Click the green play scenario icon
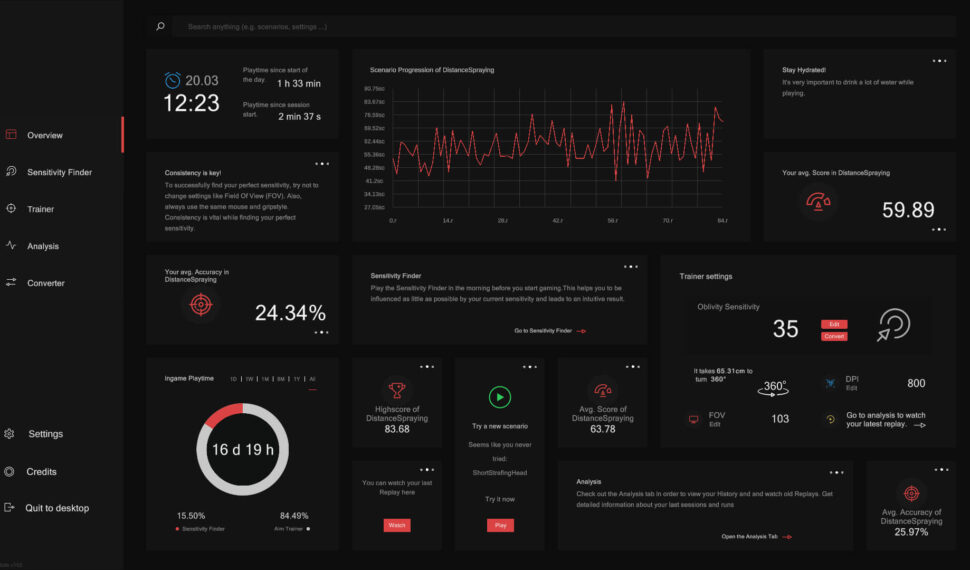970x570 pixels. point(499,397)
